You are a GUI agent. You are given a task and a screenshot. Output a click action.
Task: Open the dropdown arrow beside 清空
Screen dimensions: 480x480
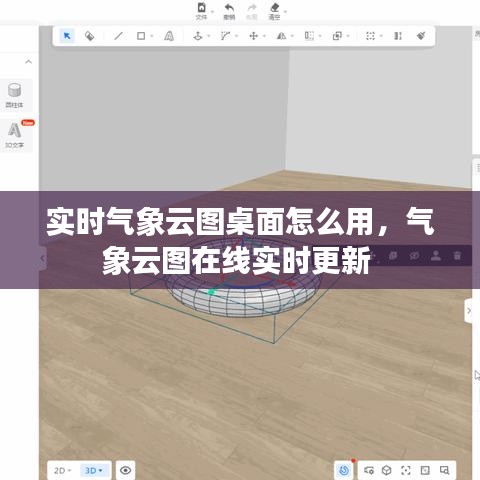286,11
